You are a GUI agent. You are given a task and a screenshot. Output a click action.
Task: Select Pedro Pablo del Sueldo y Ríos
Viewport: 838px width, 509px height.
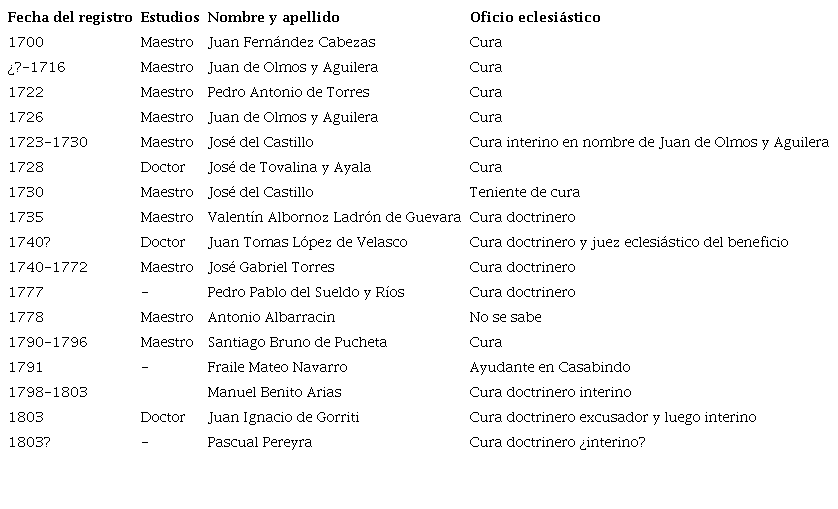coord(306,293)
